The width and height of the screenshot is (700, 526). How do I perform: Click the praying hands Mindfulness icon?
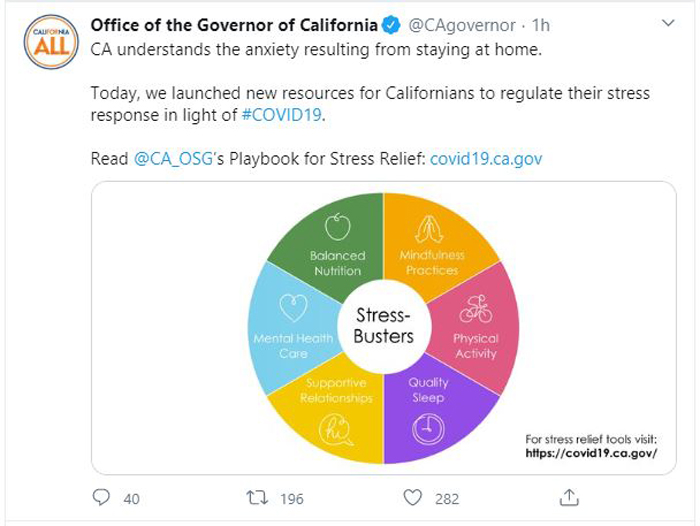tap(429, 230)
